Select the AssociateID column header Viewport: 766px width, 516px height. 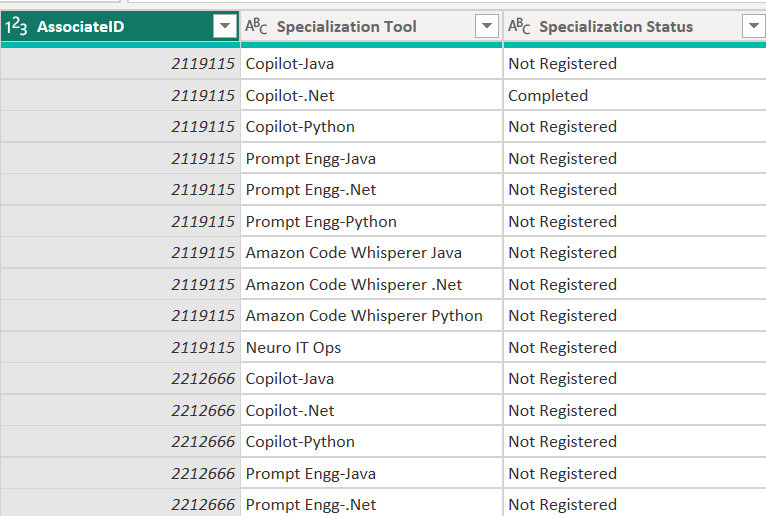pyautogui.click(x=120, y=26)
